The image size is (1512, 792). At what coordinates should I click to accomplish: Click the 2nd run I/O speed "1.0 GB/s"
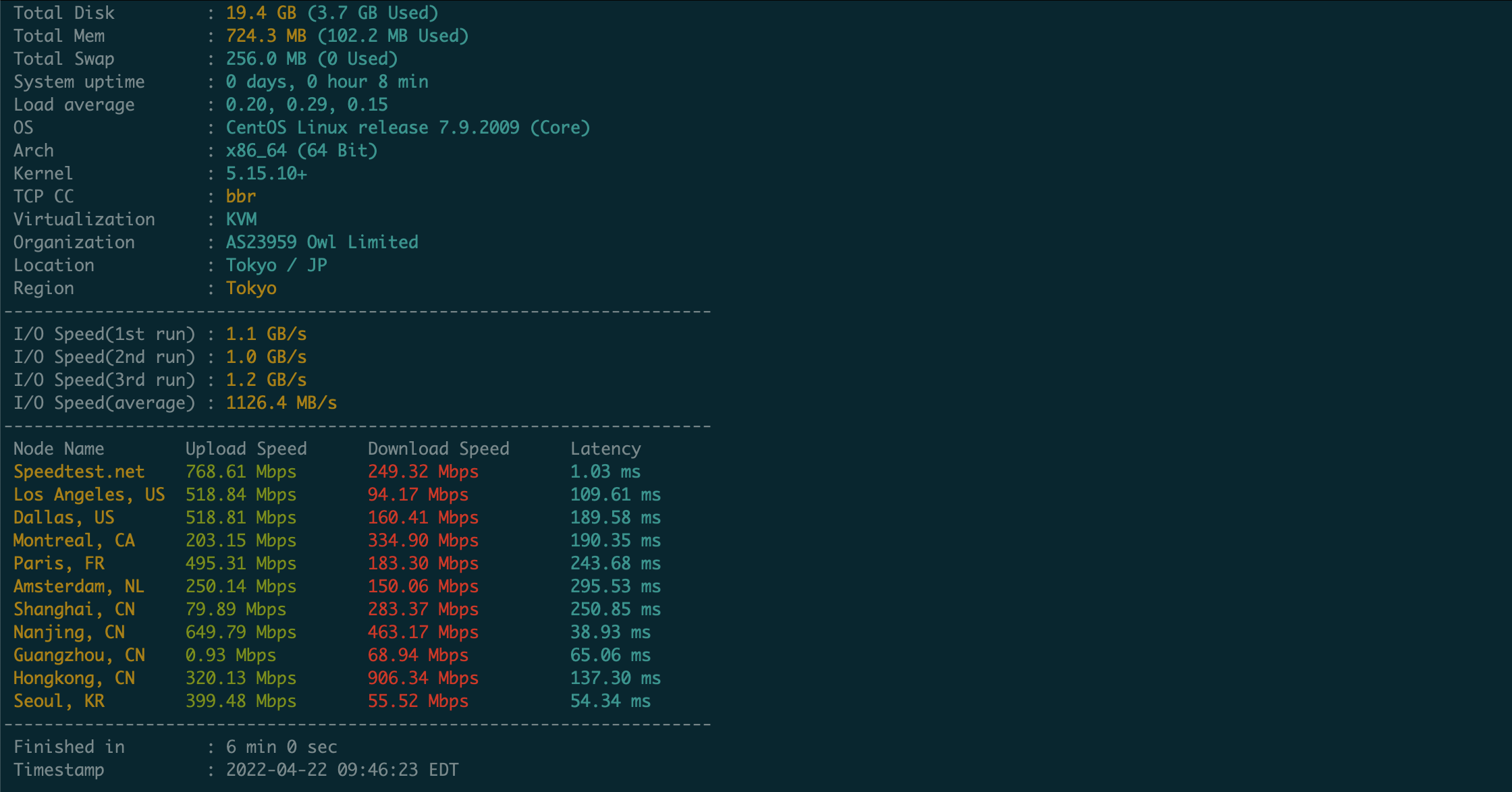(x=266, y=357)
